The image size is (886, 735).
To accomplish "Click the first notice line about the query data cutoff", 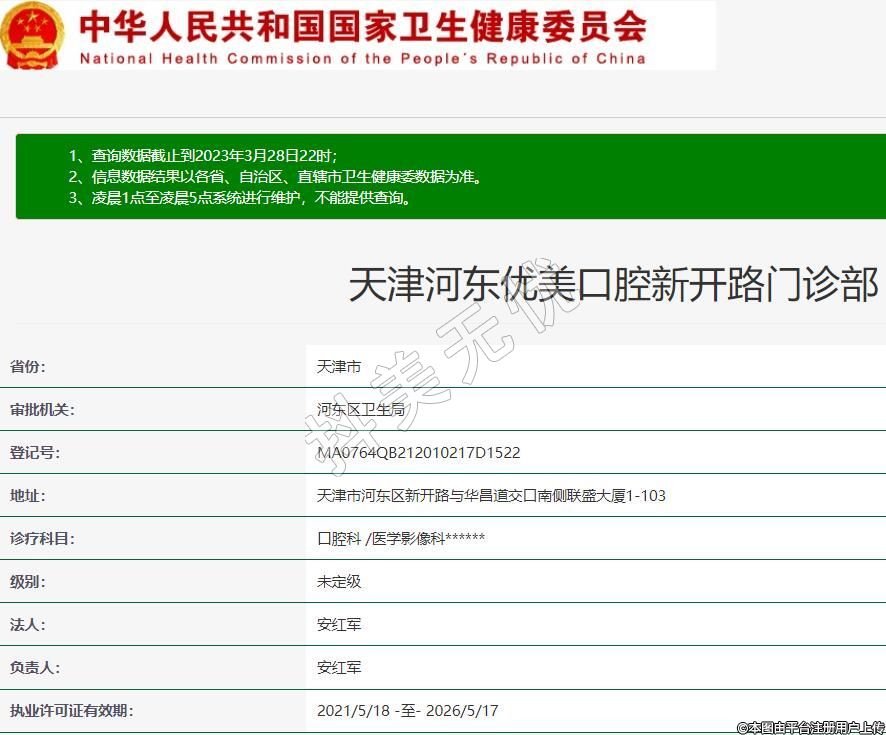I will [x=203, y=155].
